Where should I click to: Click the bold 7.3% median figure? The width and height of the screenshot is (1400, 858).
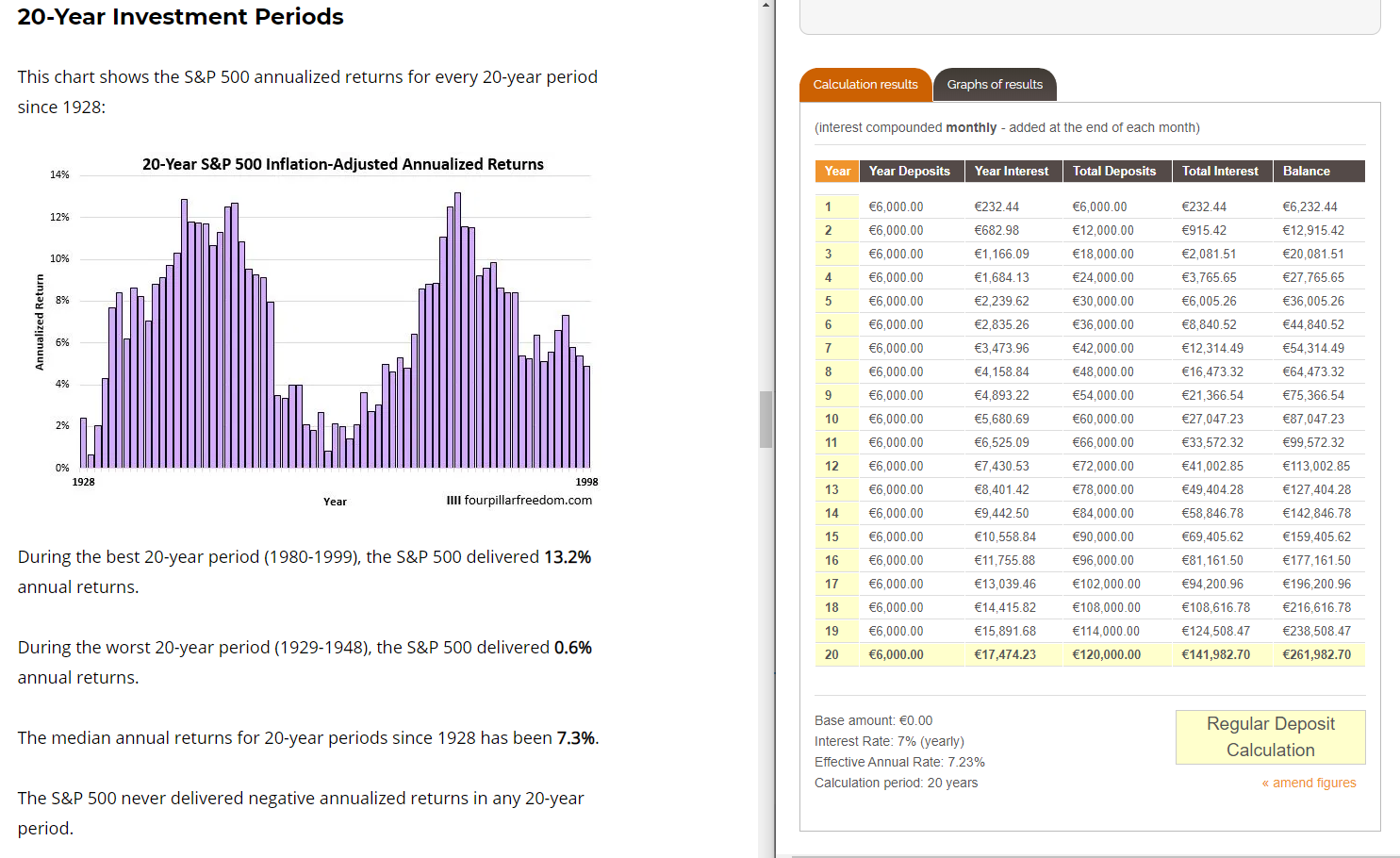pyautogui.click(x=576, y=738)
